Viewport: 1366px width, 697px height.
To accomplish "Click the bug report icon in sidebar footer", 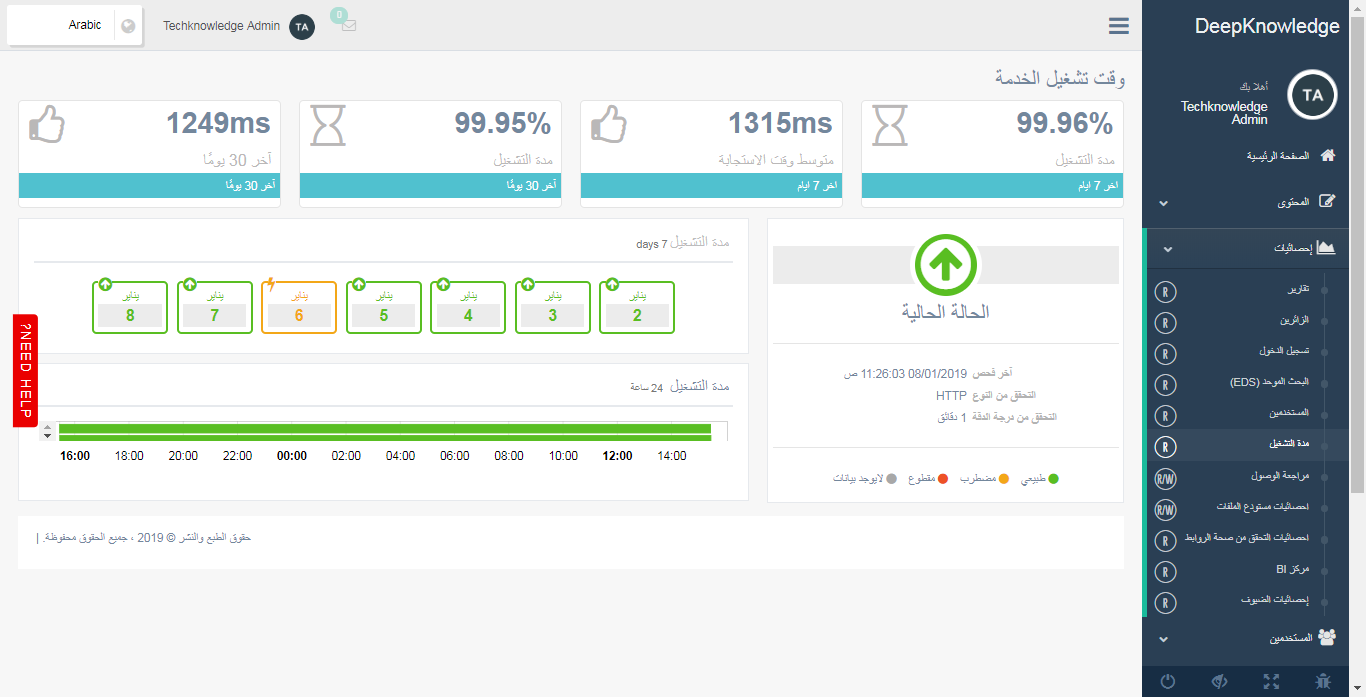I will tap(1323, 681).
